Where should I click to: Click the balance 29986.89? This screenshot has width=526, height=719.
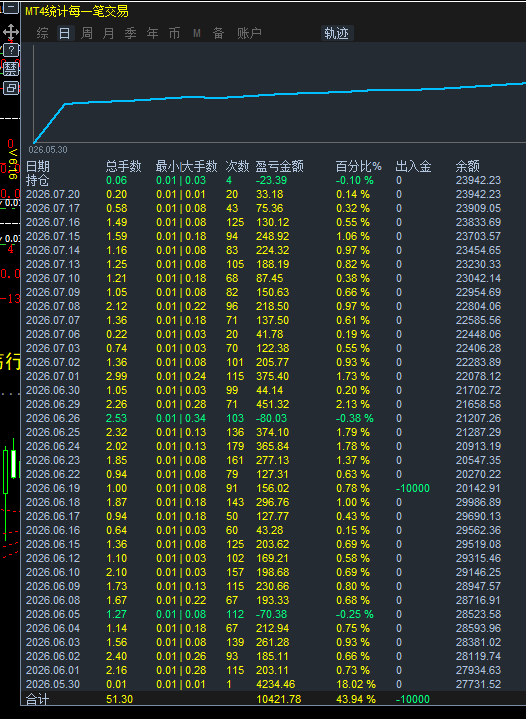click(478, 502)
